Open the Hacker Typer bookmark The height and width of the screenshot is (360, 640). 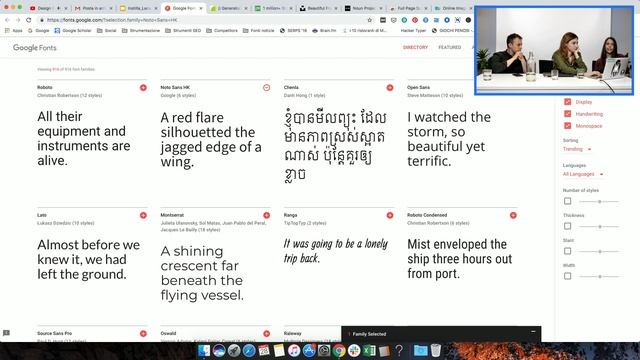tap(413, 31)
